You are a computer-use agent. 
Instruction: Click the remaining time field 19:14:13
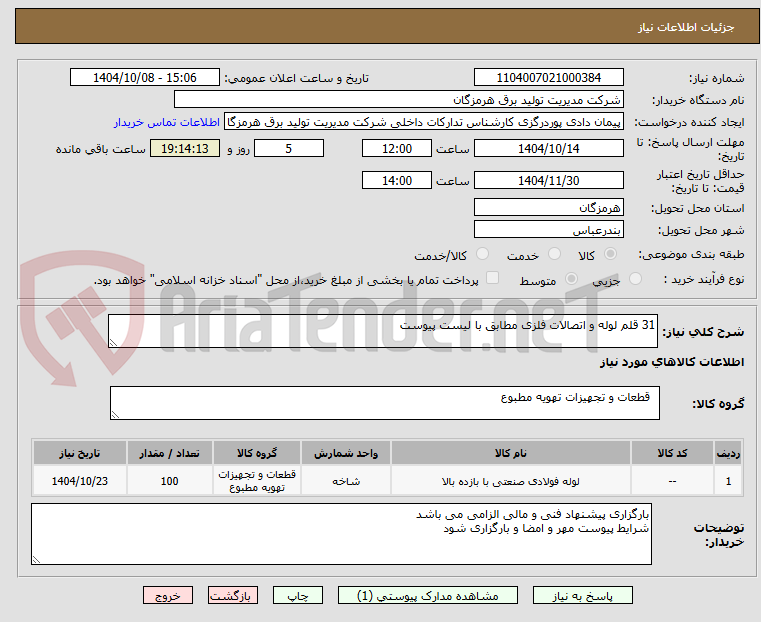[185, 148]
